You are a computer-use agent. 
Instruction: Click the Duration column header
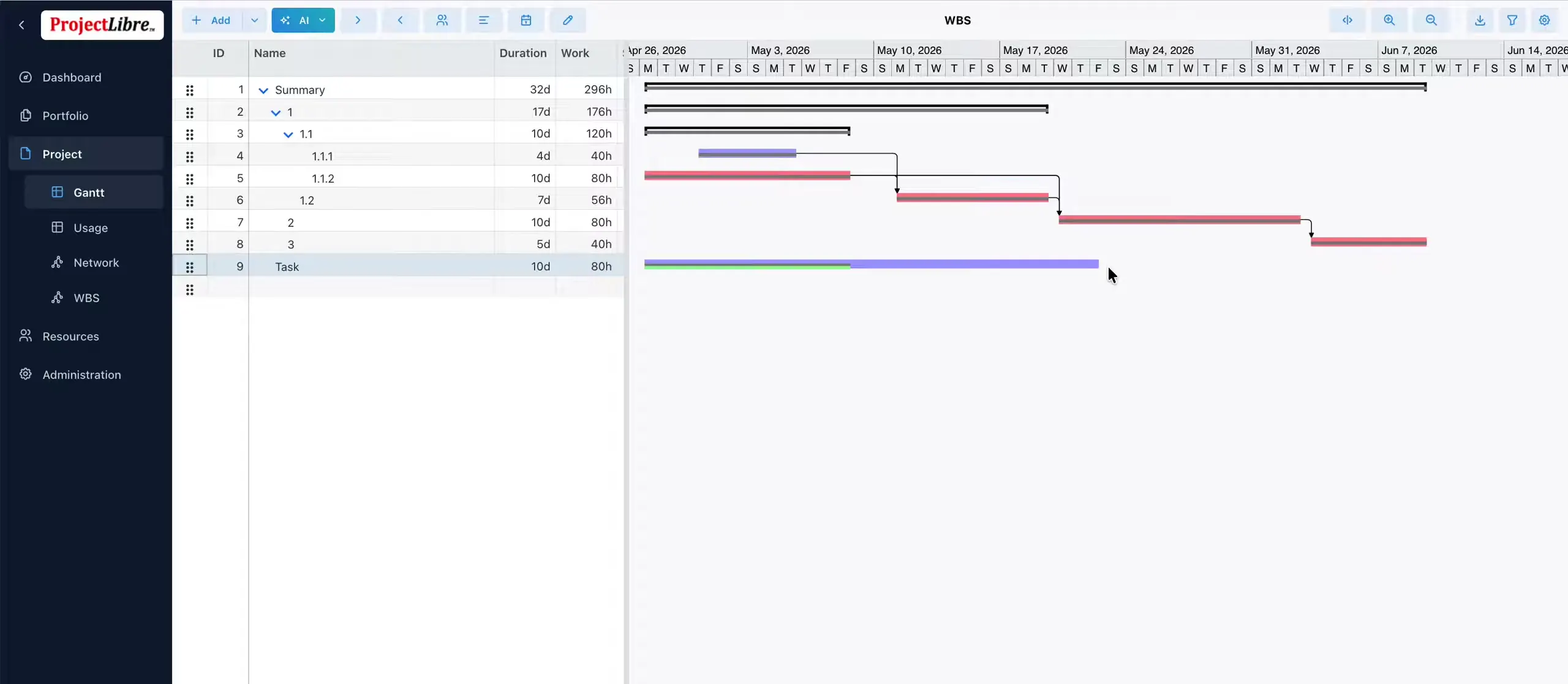tap(525, 53)
